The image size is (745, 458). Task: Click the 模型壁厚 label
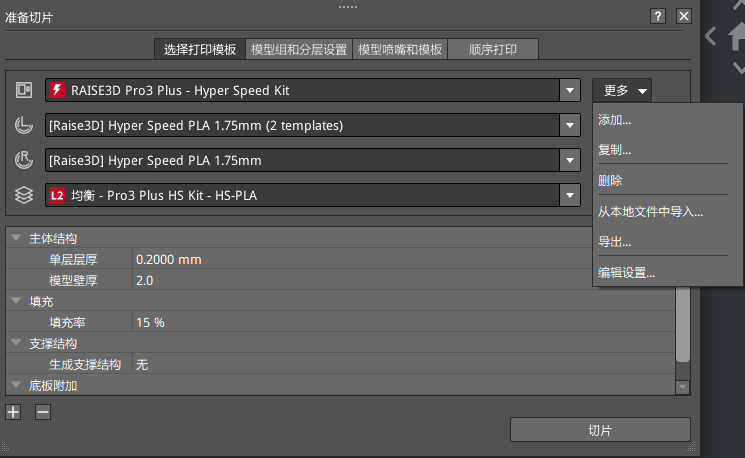(x=73, y=280)
